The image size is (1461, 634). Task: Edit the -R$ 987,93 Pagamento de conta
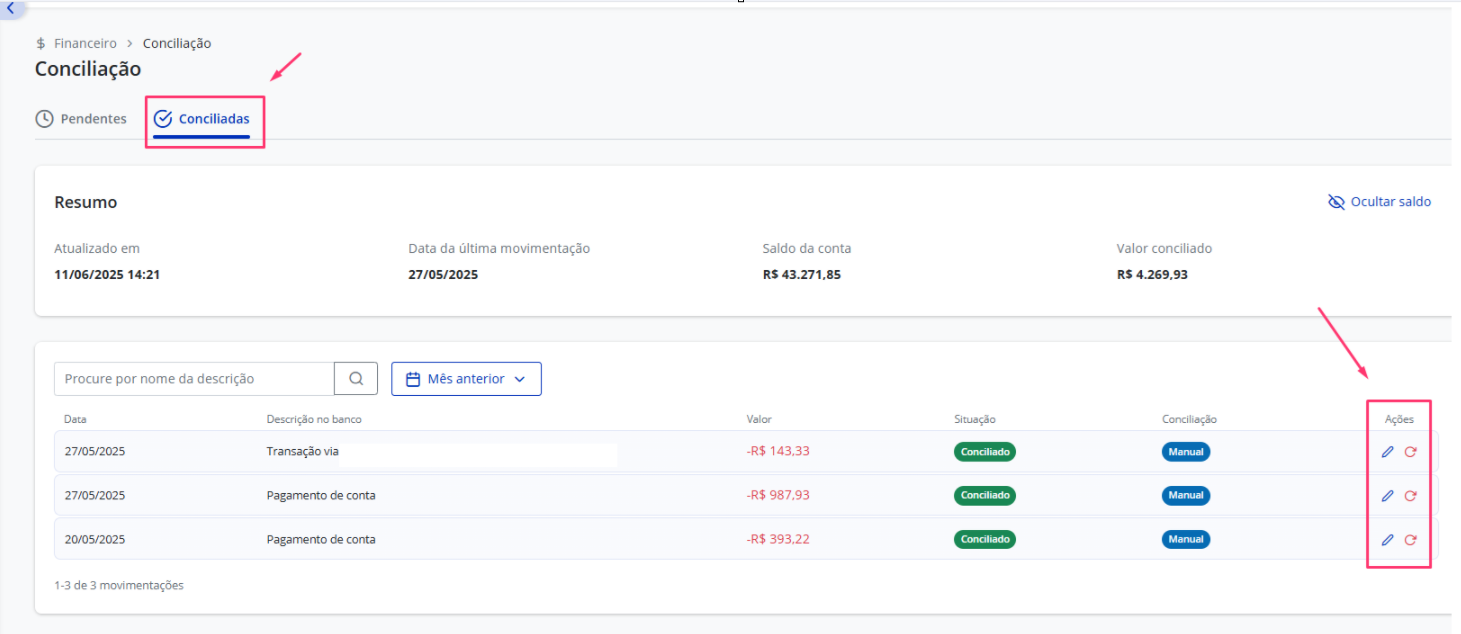(1387, 496)
